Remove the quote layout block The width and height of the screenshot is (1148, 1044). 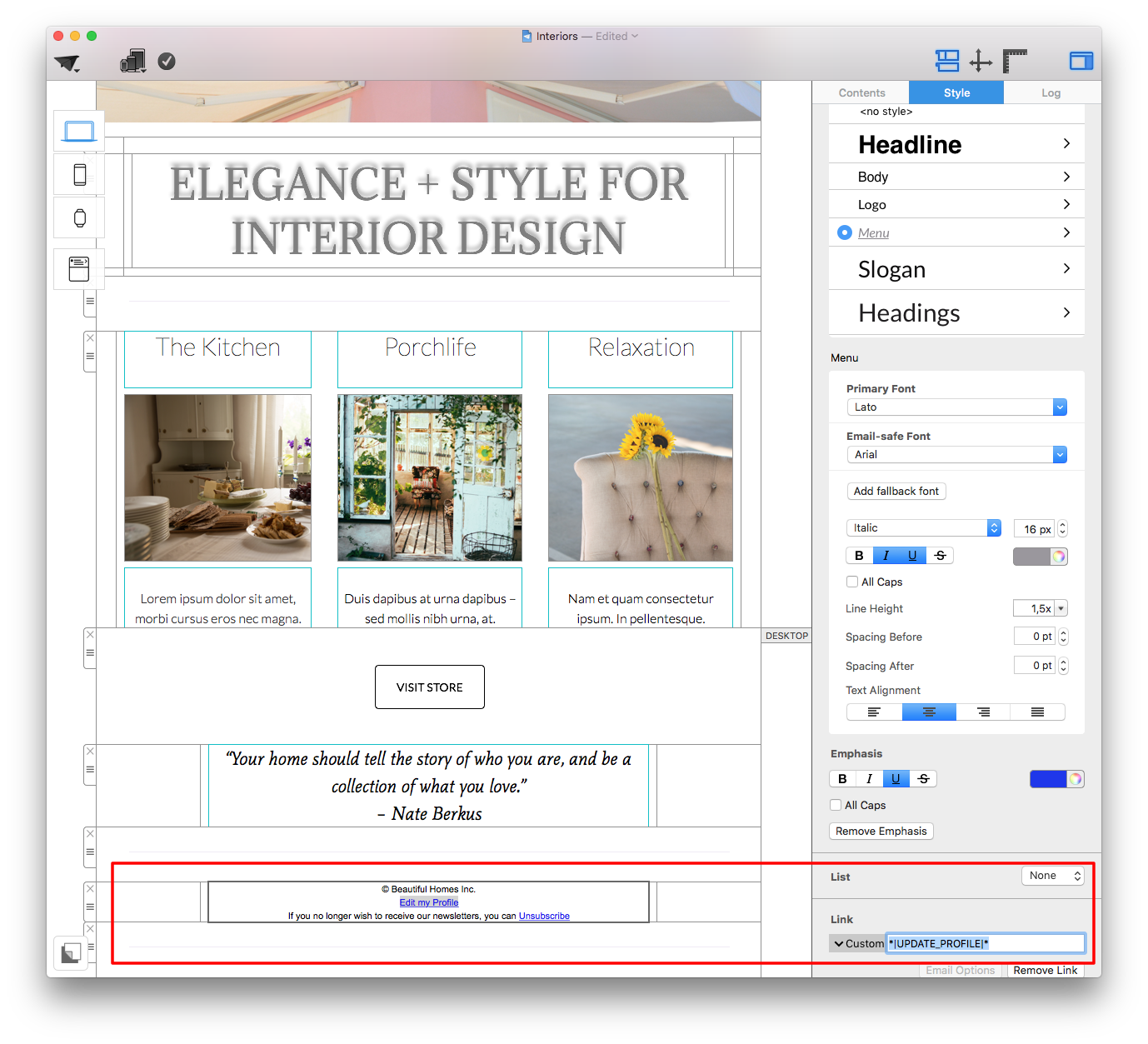(x=90, y=752)
